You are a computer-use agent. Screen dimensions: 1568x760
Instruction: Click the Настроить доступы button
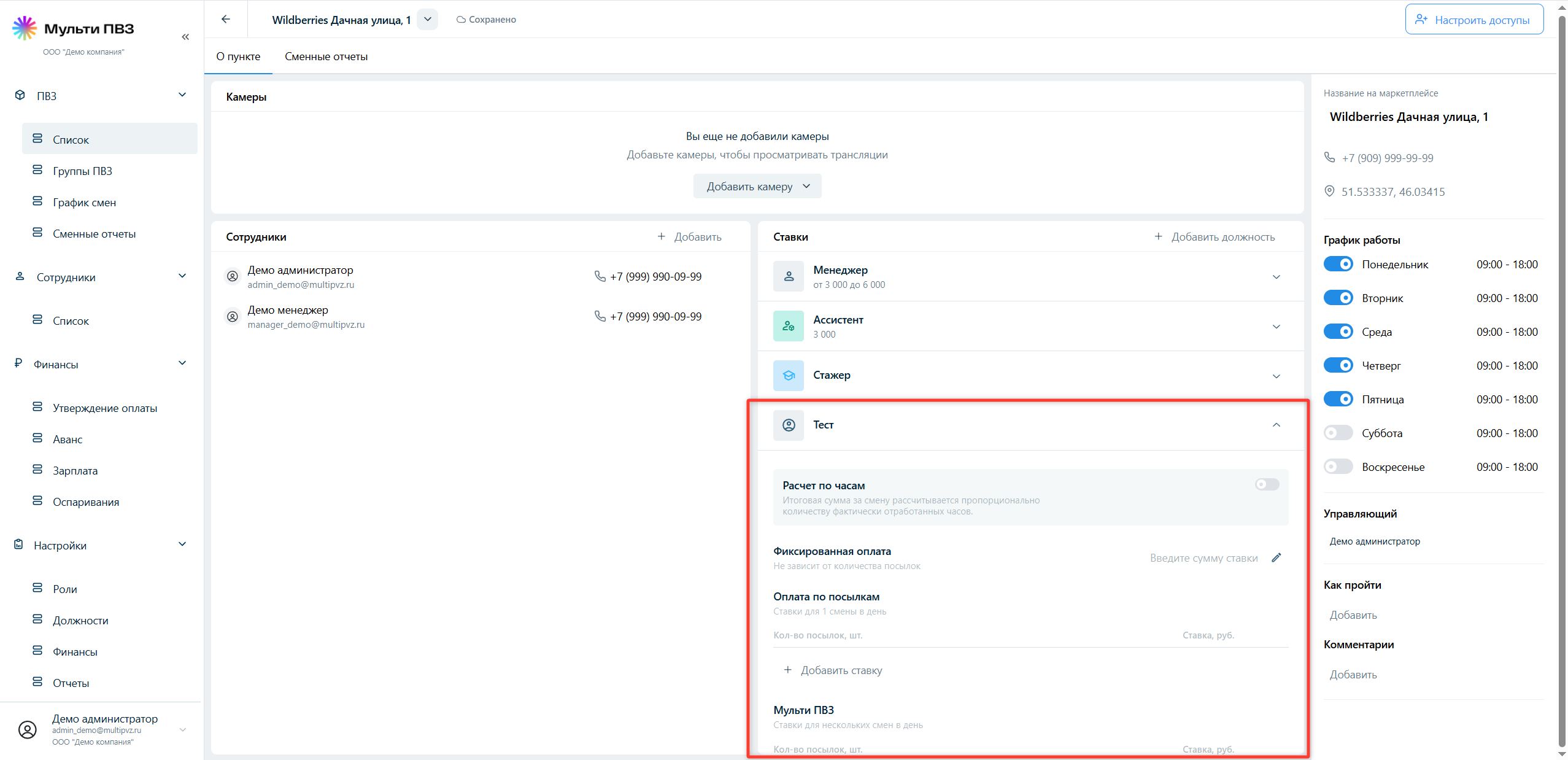1474,20
